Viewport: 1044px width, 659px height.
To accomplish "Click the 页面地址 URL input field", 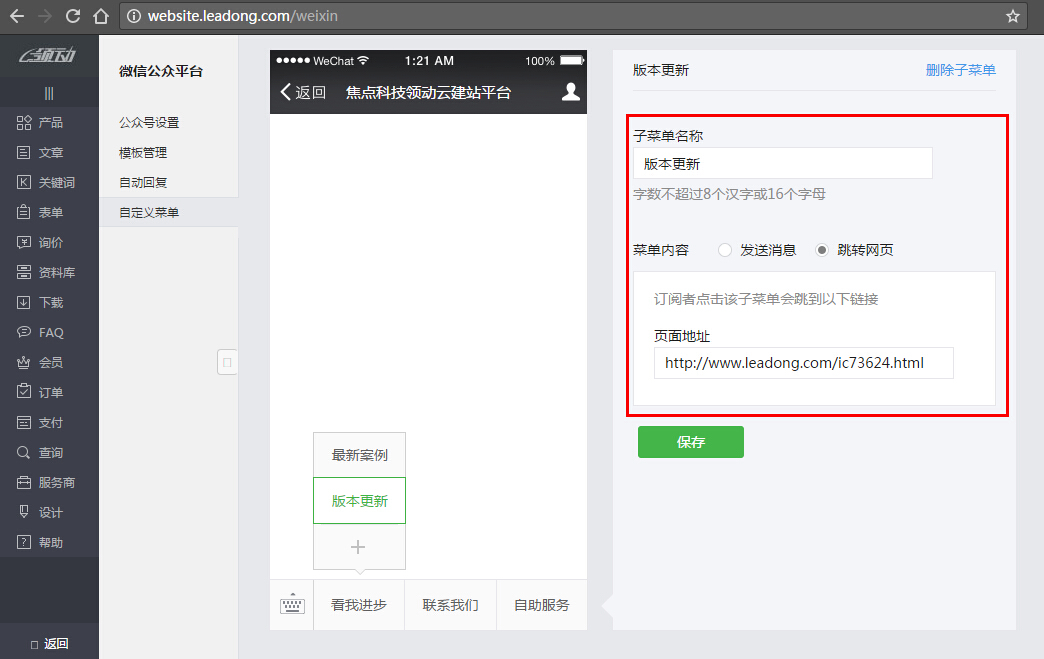I will 803,363.
